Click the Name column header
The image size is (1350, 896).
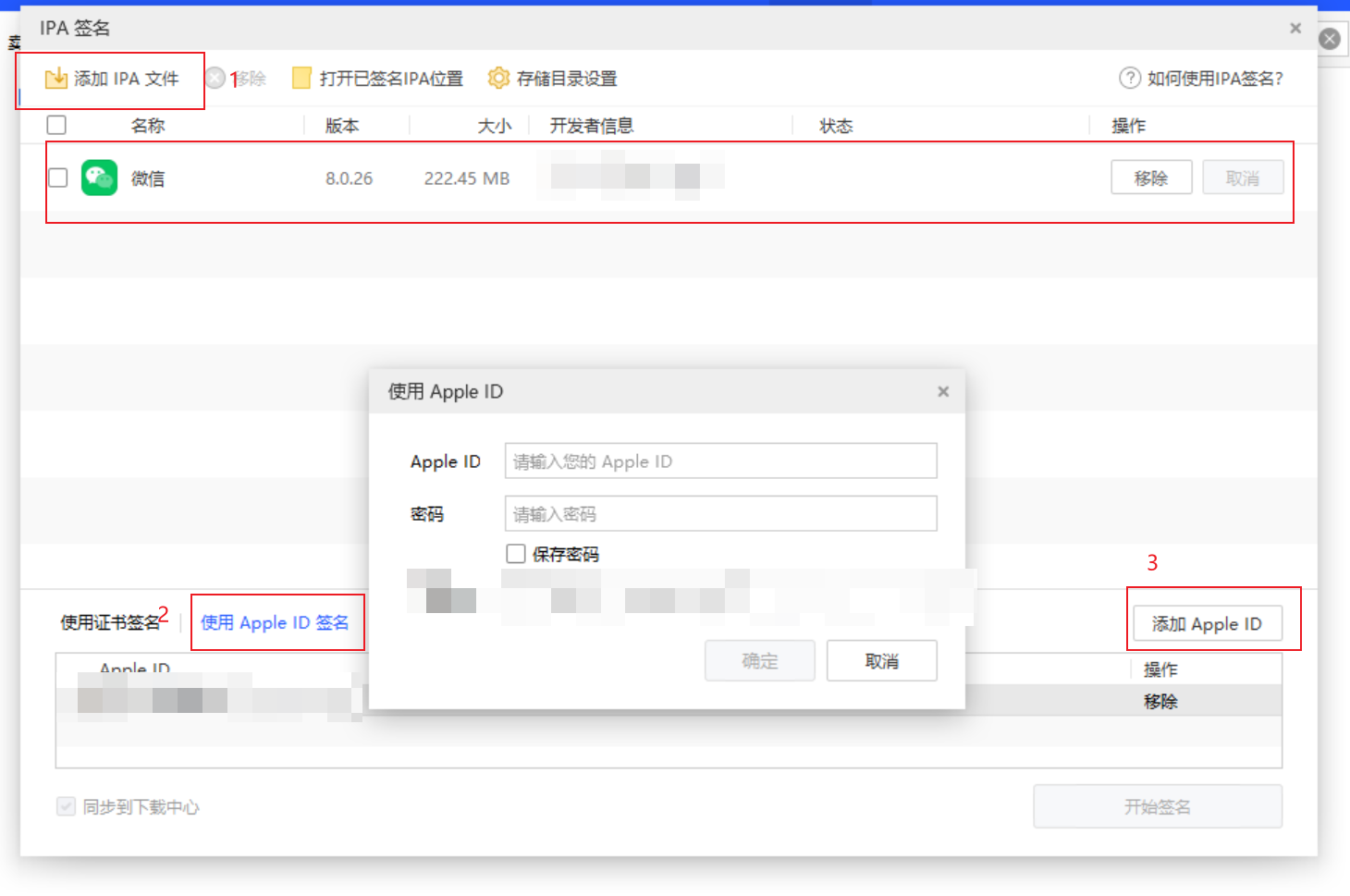148,126
